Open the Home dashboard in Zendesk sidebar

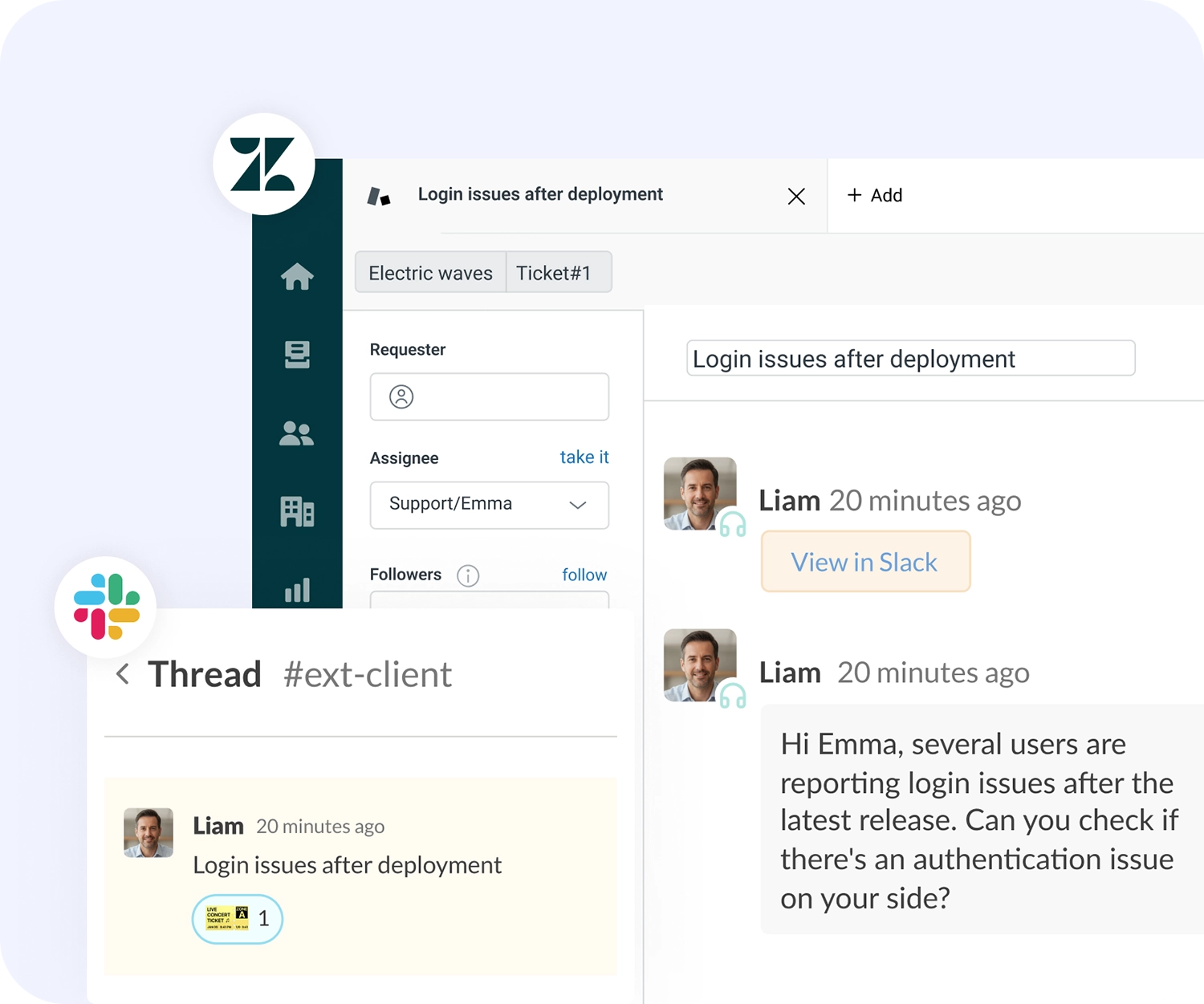298,276
